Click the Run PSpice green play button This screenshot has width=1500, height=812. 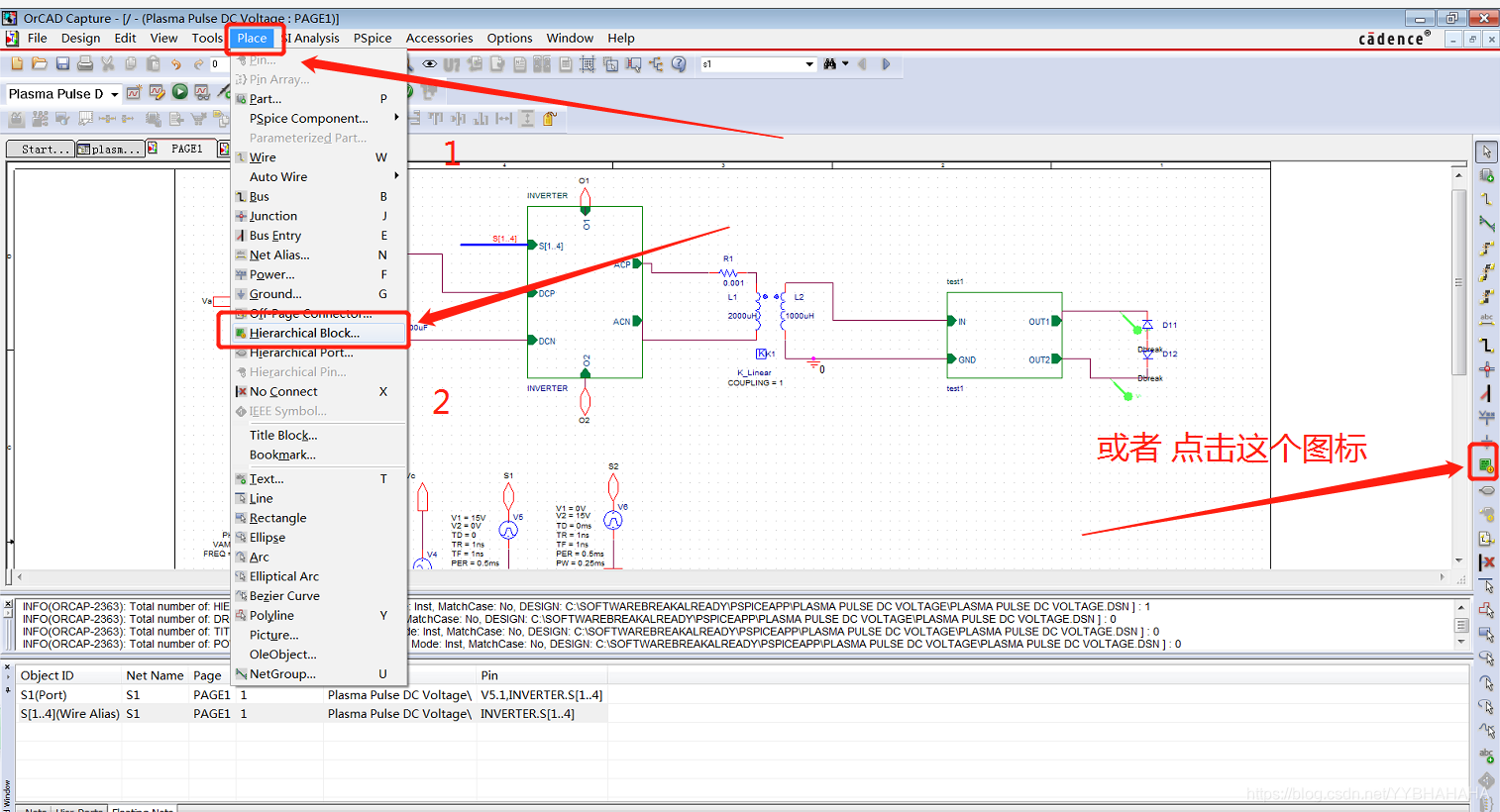click(x=179, y=92)
